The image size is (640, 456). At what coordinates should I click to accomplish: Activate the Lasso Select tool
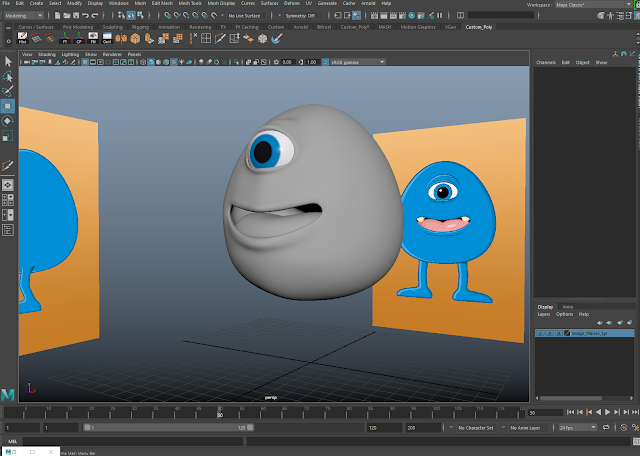(8, 76)
